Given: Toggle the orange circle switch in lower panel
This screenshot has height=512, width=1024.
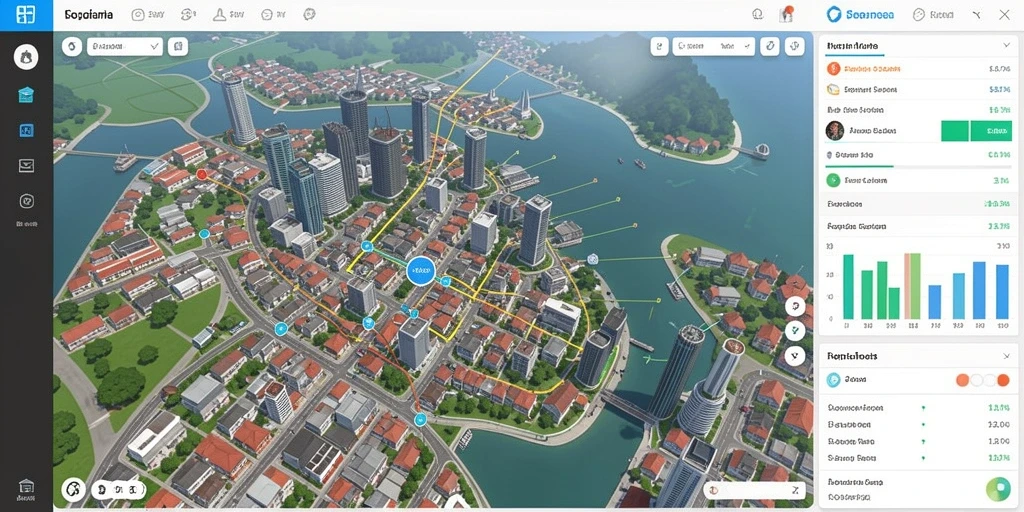Looking at the screenshot, I should (962, 379).
